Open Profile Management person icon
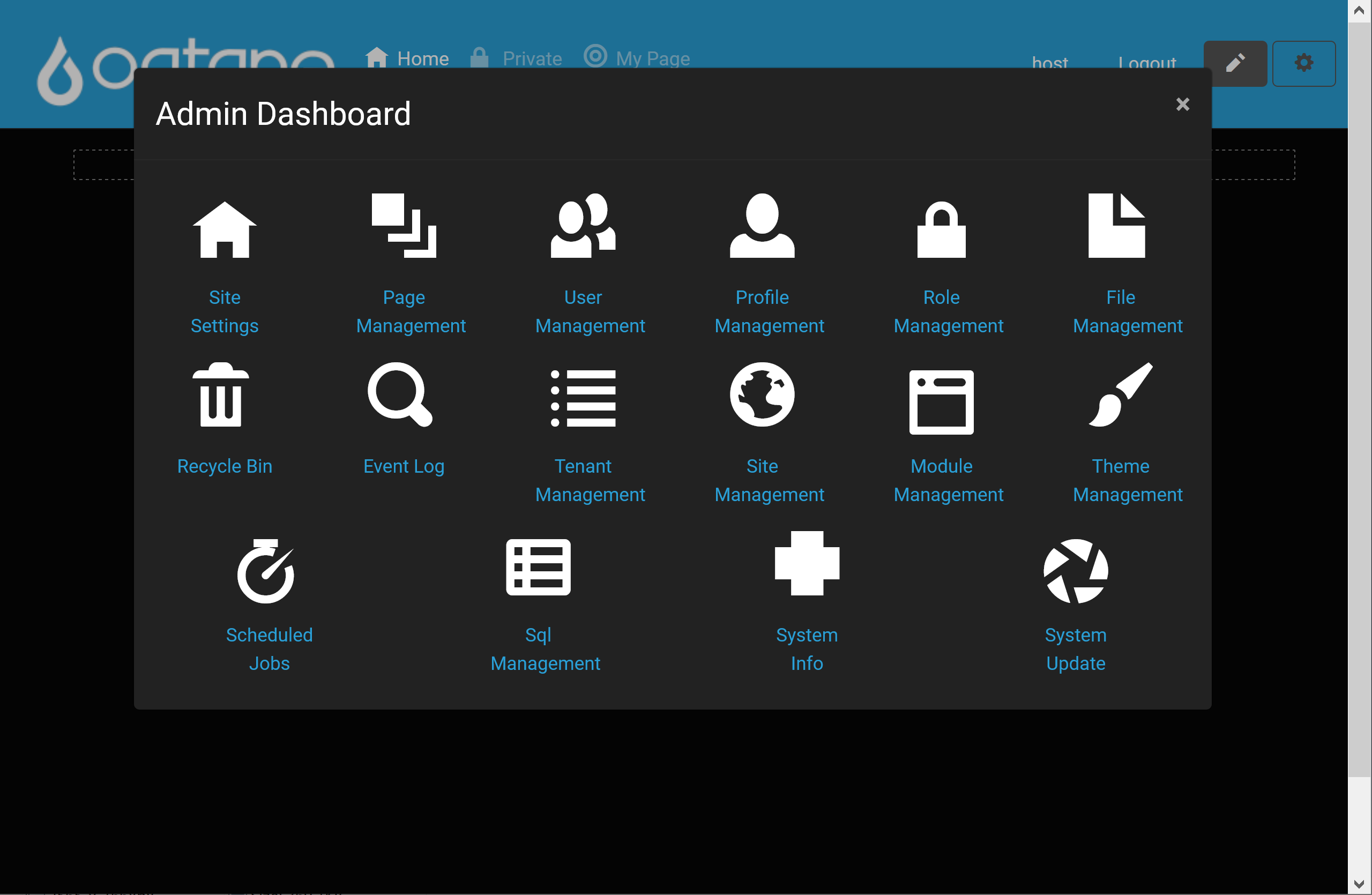The height and width of the screenshot is (895, 1372). tap(762, 225)
